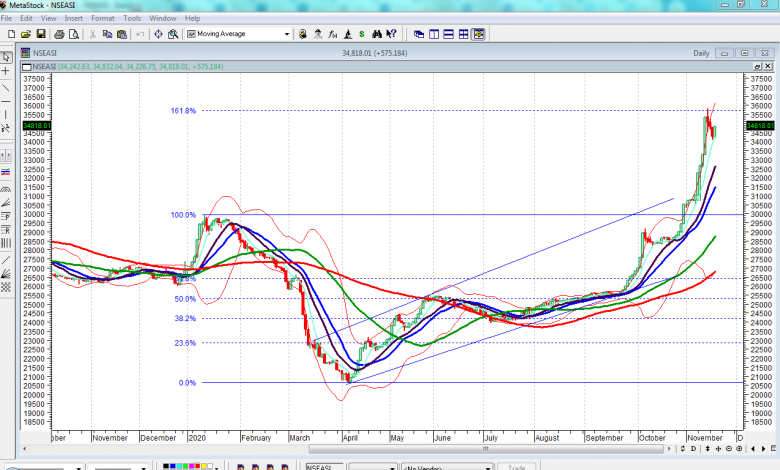Viewport: 780px width, 470px height.
Task: Open the Moving Average indicator dropdown
Action: pos(287,34)
